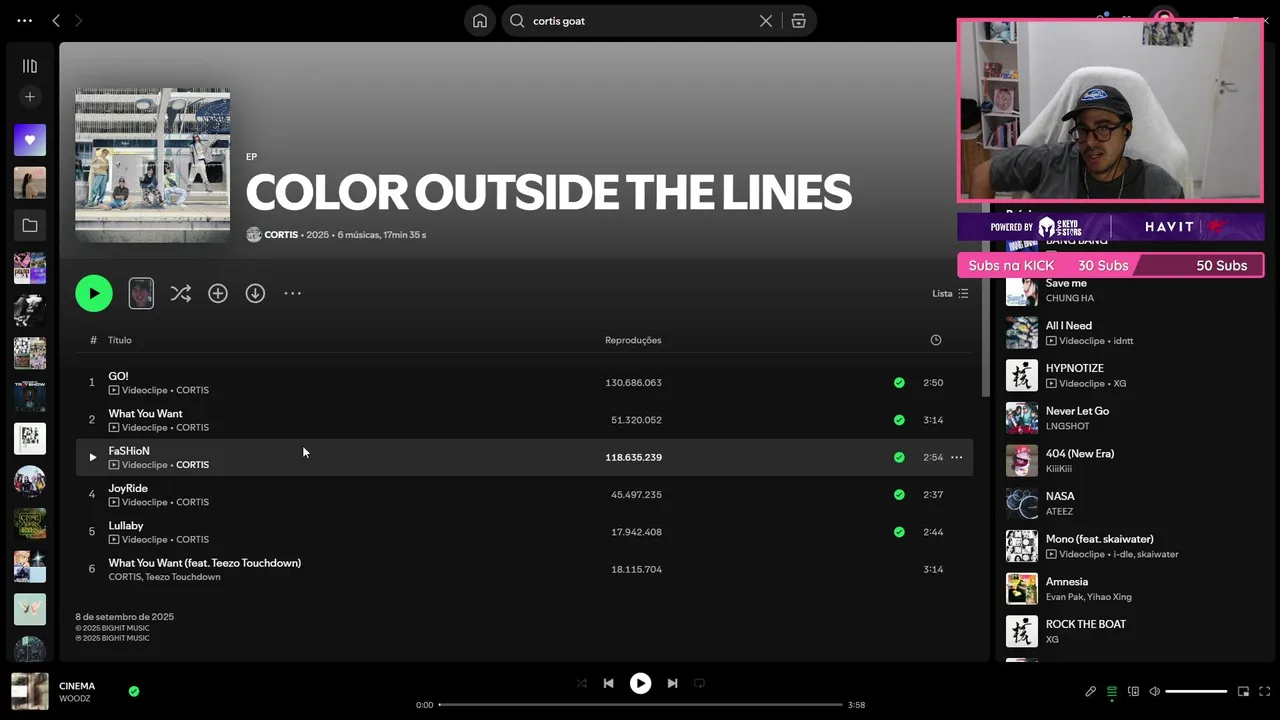Toggle the saved checkmark for JoyRide
1280x720 pixels.
(899, 495)
